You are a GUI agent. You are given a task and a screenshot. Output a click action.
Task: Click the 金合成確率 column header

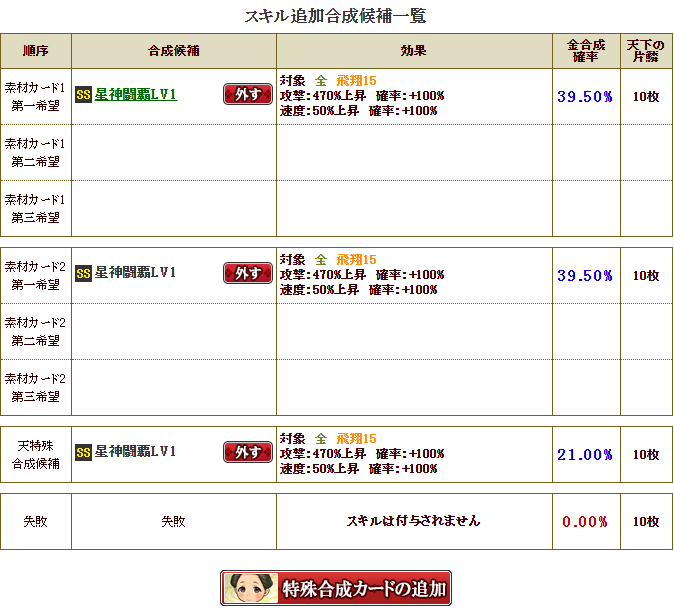tap(586, 51)
